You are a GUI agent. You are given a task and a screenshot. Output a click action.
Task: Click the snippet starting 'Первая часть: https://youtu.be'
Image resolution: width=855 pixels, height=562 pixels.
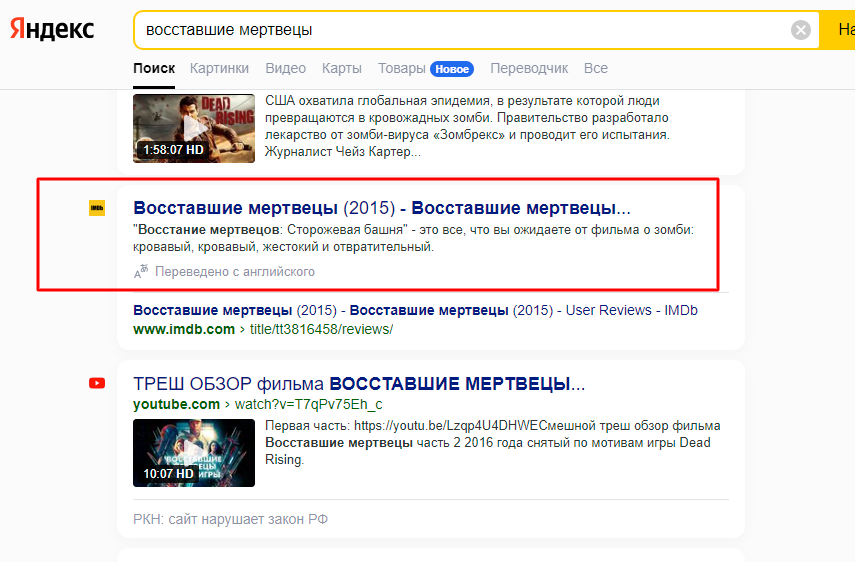point(492,442)
